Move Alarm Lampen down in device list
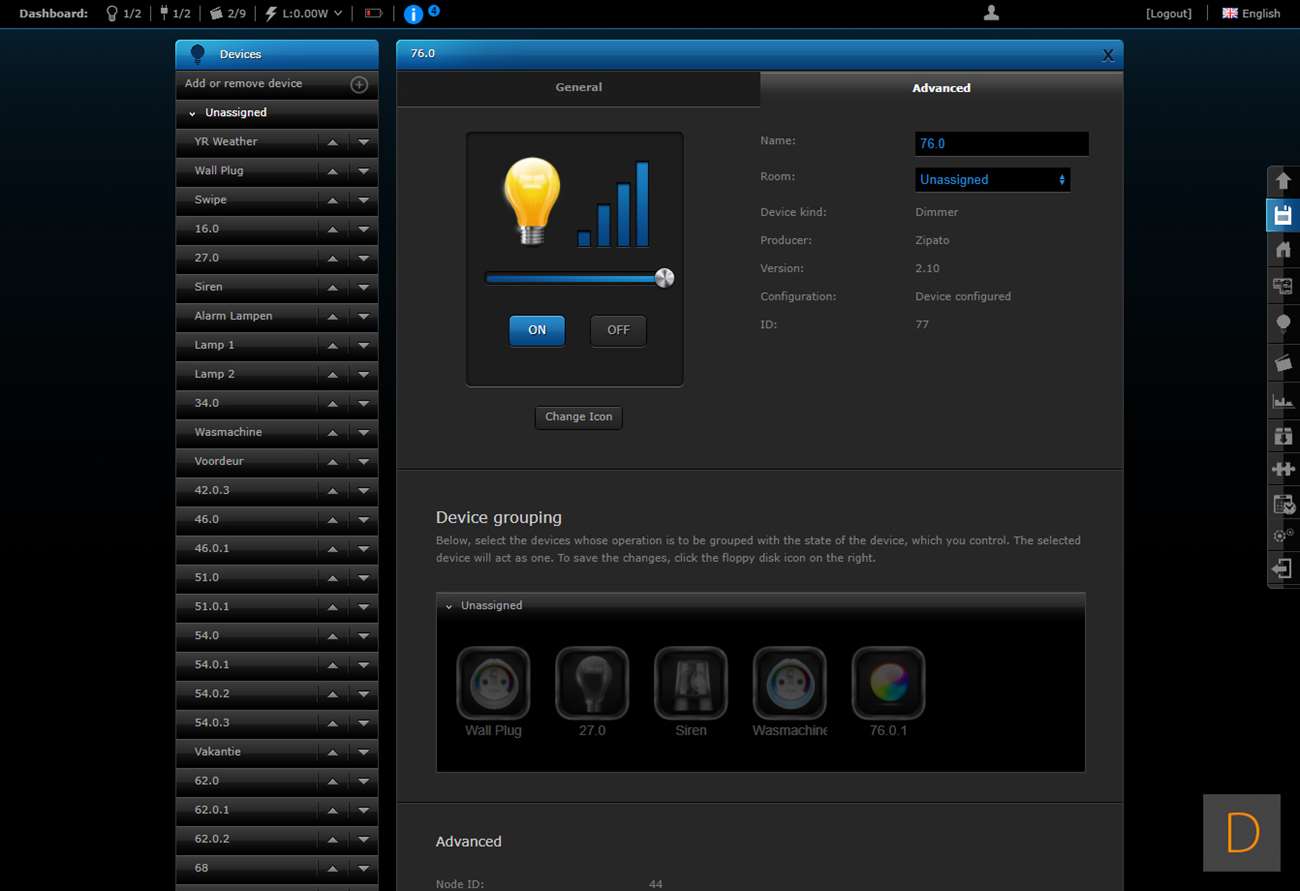The width and height of the screenshot is (1300, 891). tap(363, 316)
